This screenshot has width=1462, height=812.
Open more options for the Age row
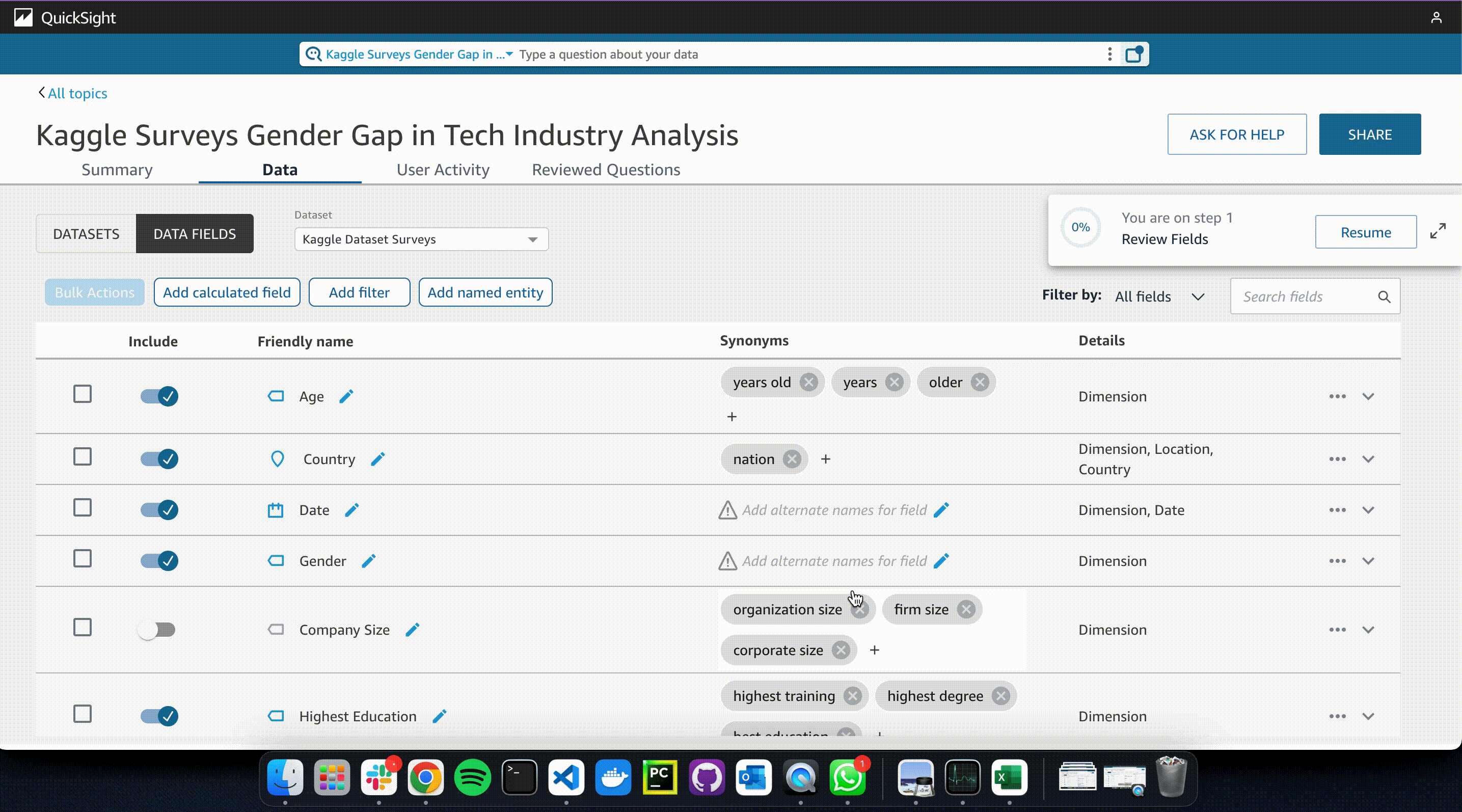coord(1338,396)
